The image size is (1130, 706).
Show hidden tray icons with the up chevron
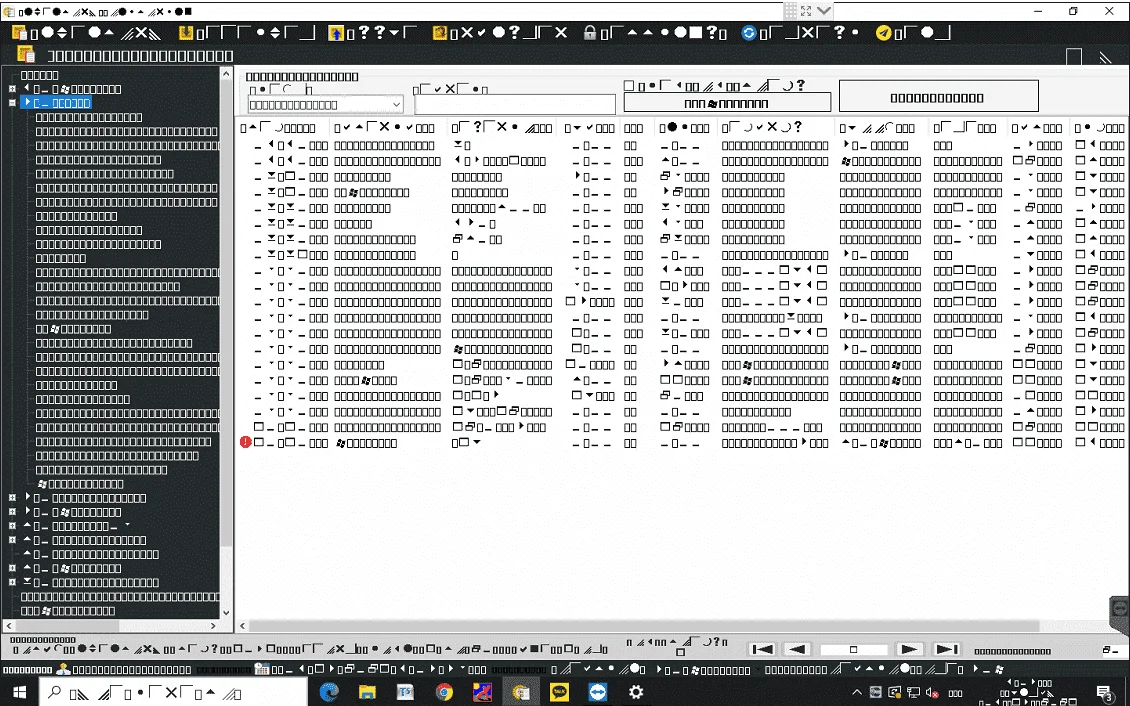coord(858,693)
